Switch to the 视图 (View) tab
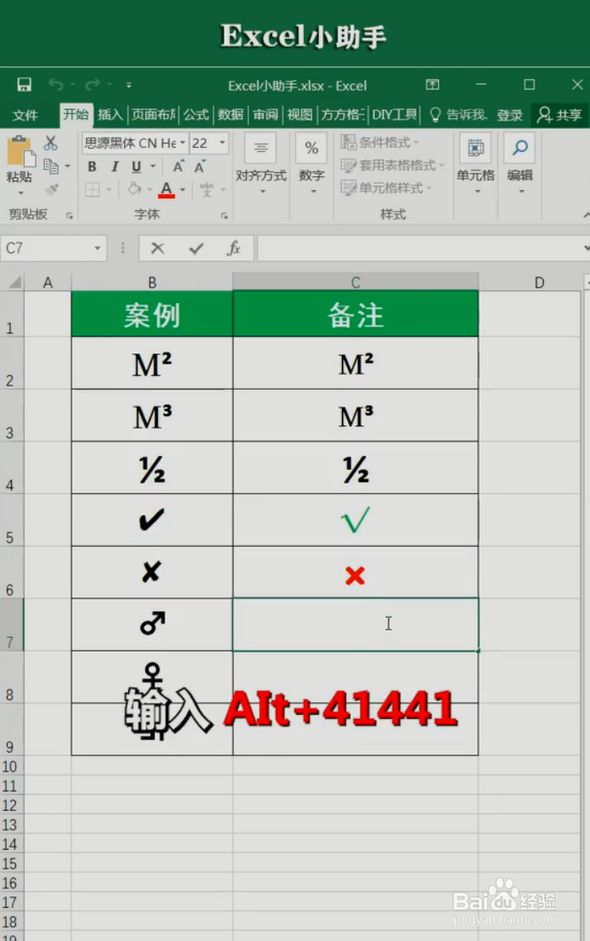The height and width of the screenshot is (941, 590). pyautogui.click(x=300, y=115)
